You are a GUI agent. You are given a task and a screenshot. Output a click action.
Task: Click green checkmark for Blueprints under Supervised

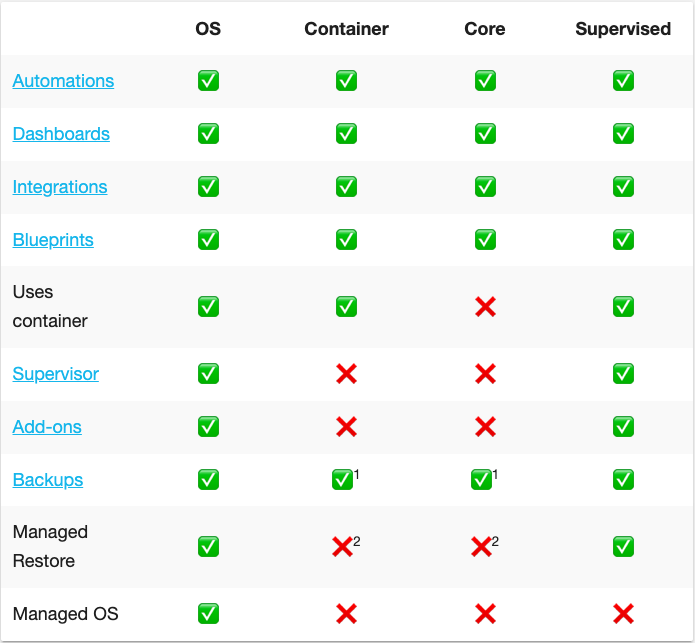(x=623, y=240)
